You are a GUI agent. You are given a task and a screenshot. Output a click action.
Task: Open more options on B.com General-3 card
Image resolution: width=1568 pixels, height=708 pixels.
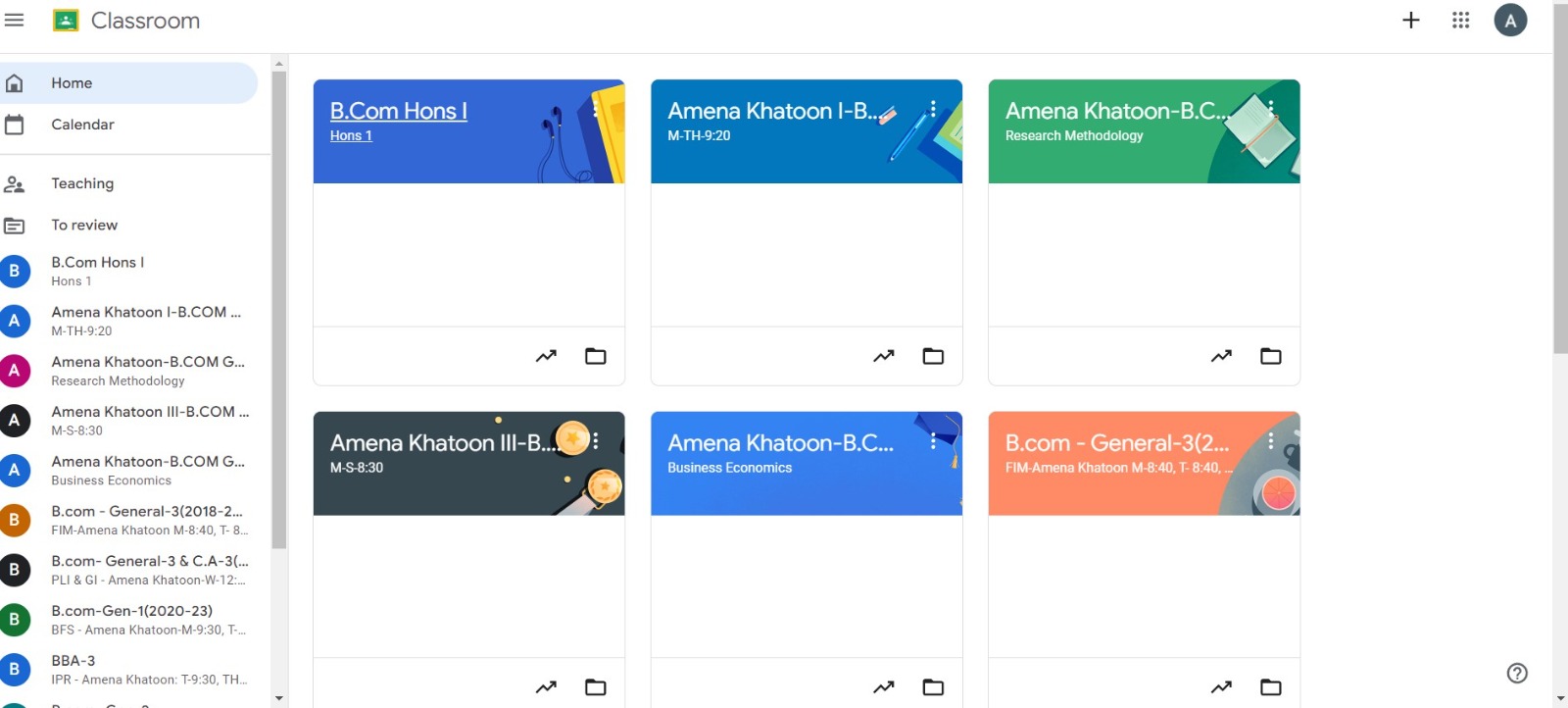click(x=1270, y=441)
